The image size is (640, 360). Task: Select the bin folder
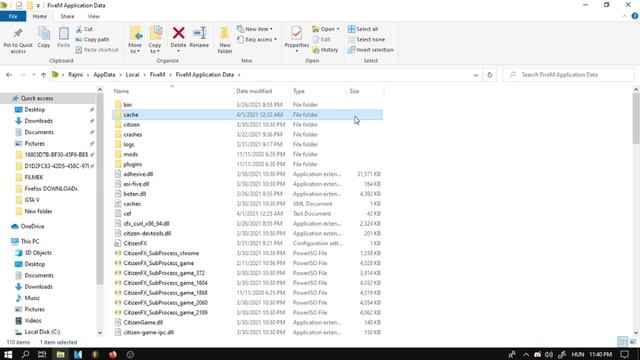247,105
